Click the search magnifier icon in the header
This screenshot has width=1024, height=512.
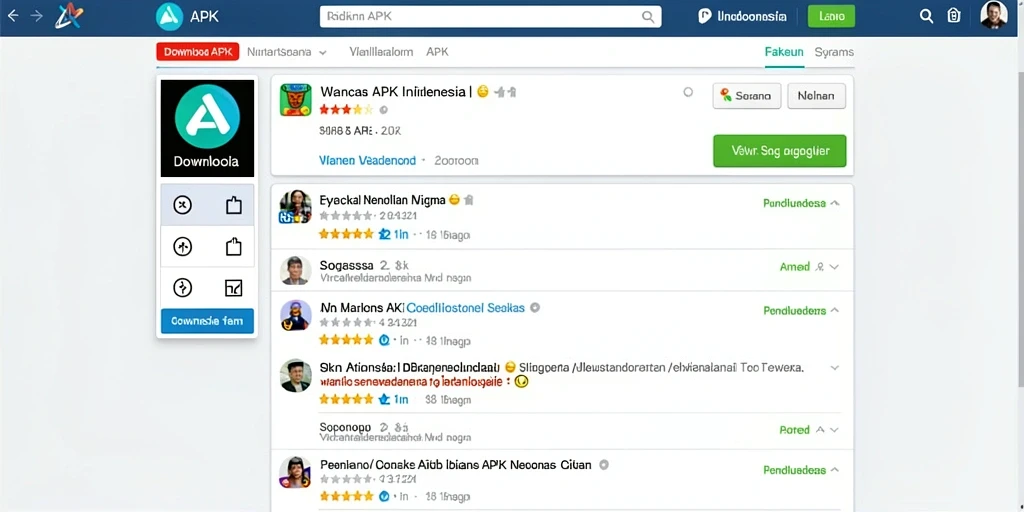tap(926, 16)
